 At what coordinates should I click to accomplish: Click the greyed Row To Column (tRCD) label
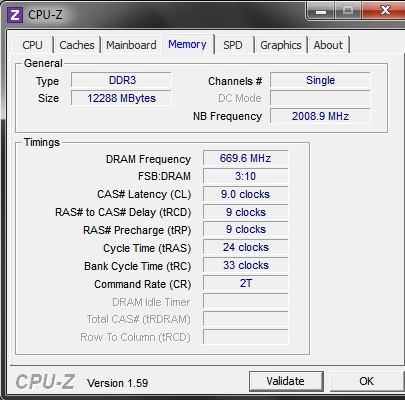135,337
